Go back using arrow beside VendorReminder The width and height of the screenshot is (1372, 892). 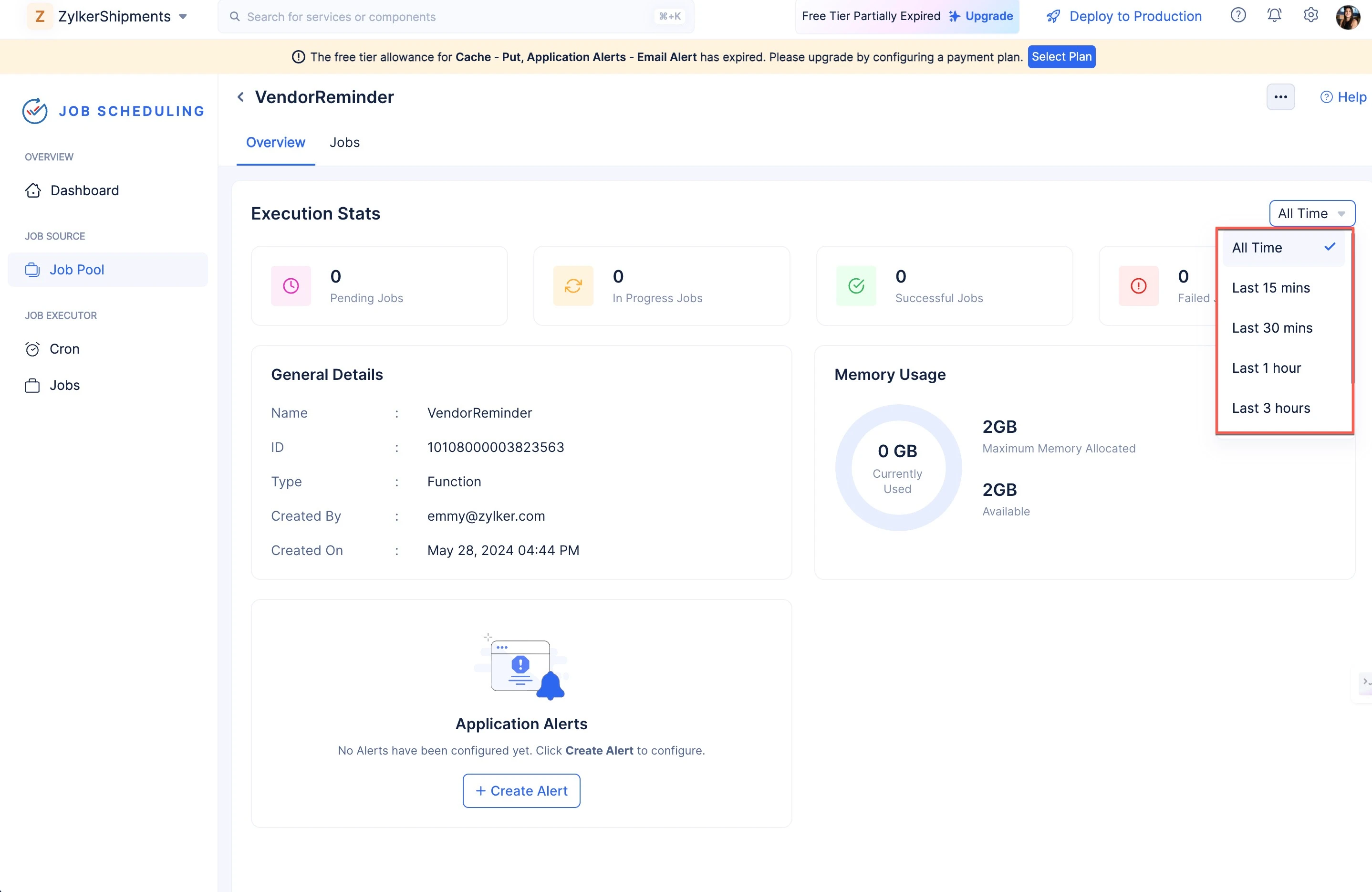point(240,97)
